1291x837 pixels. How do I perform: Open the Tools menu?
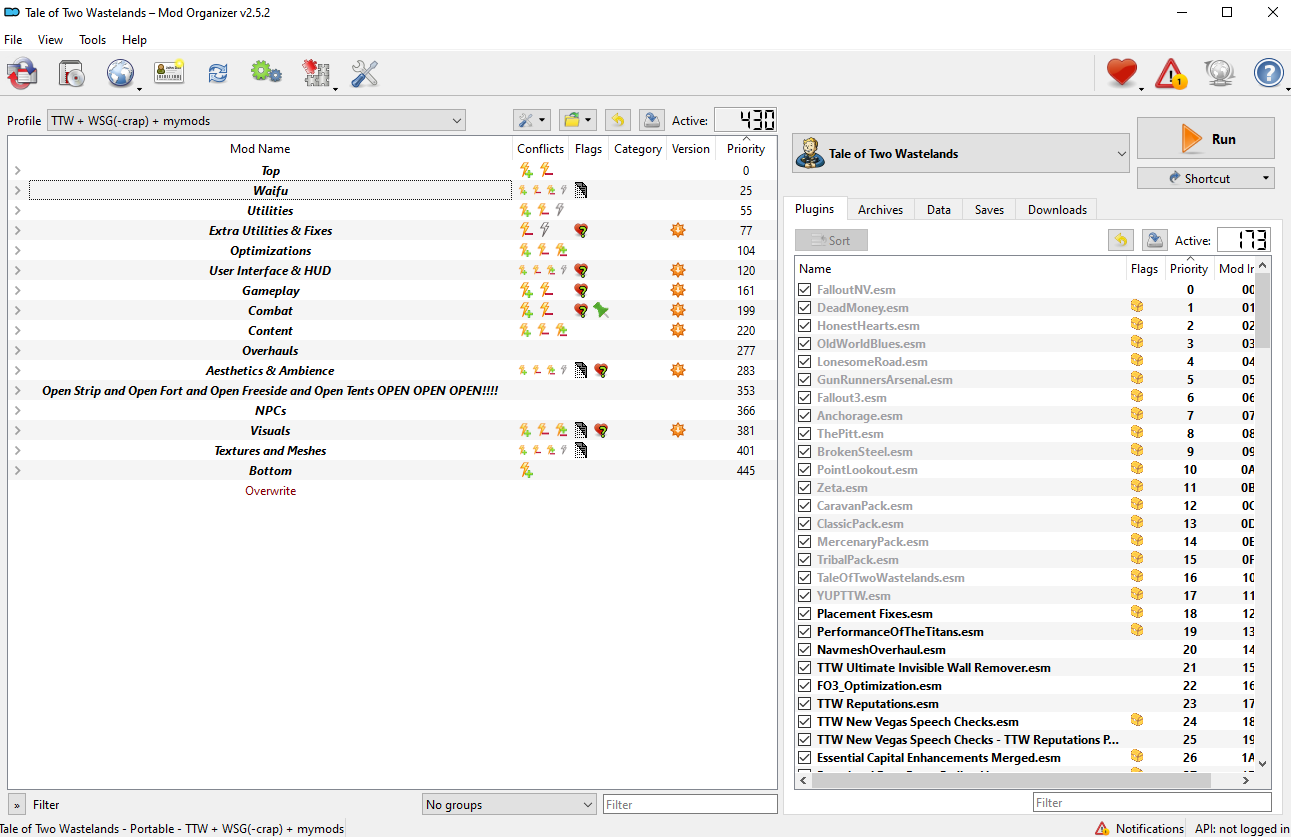[x=93, y=40]
